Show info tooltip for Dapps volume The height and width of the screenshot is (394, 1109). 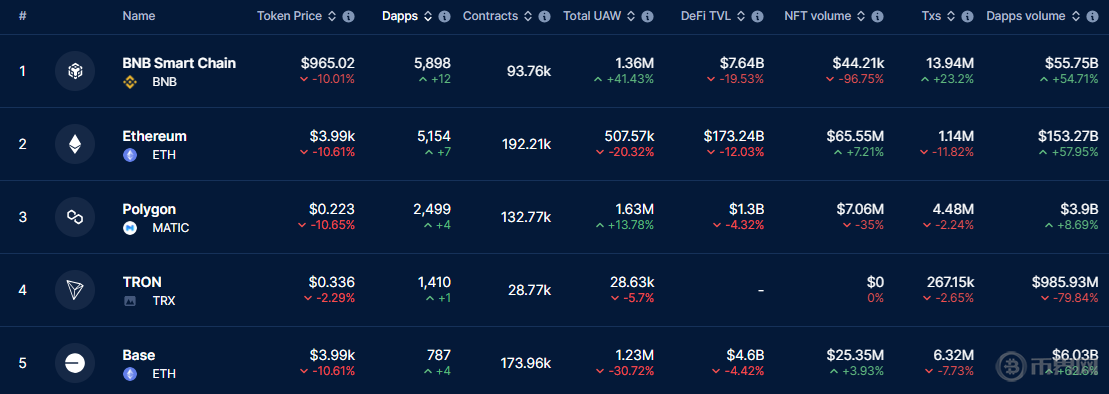tap(1092, 16)
